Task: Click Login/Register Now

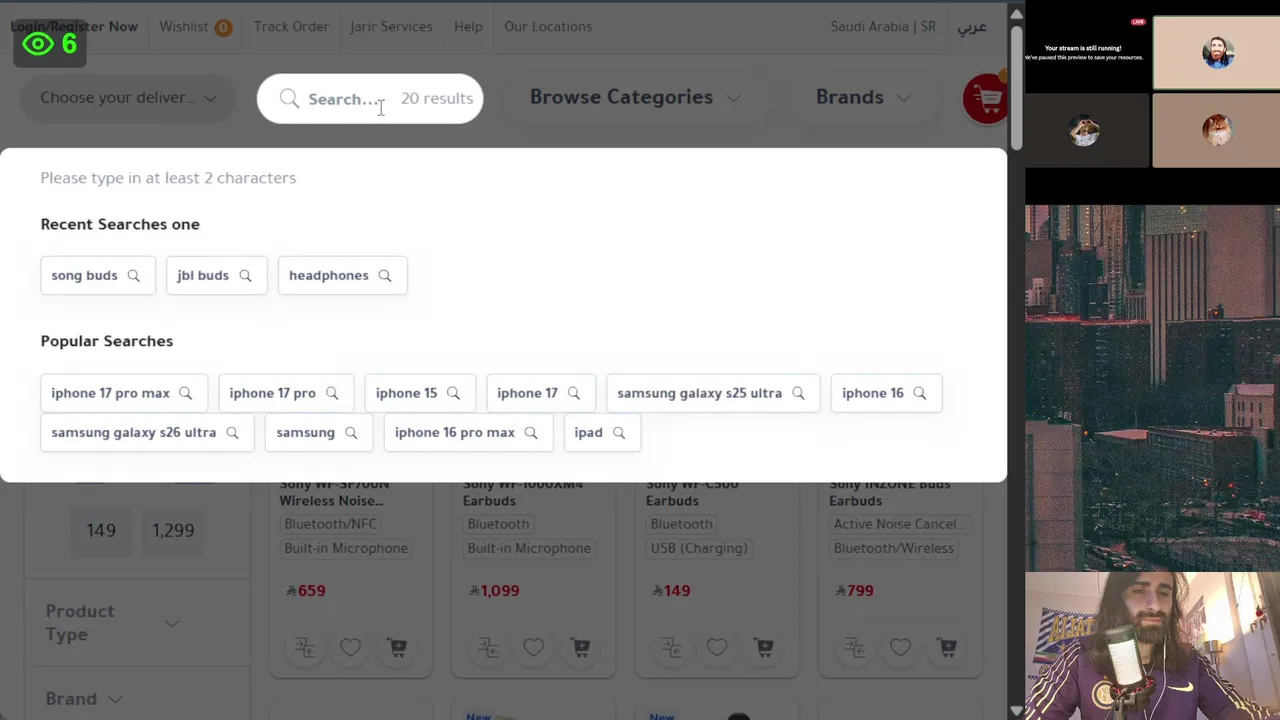Action: click(74, 27)
